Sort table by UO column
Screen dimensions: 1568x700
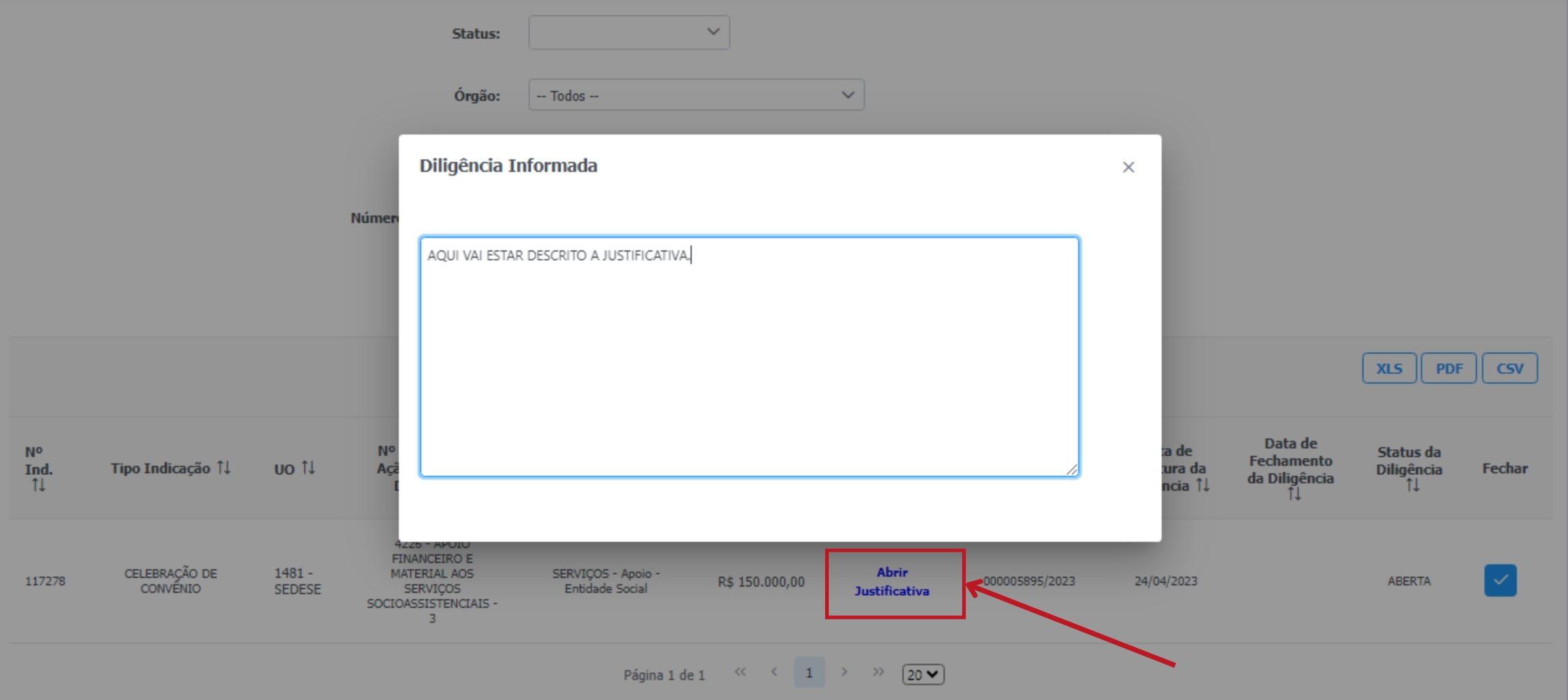point(308,467)
